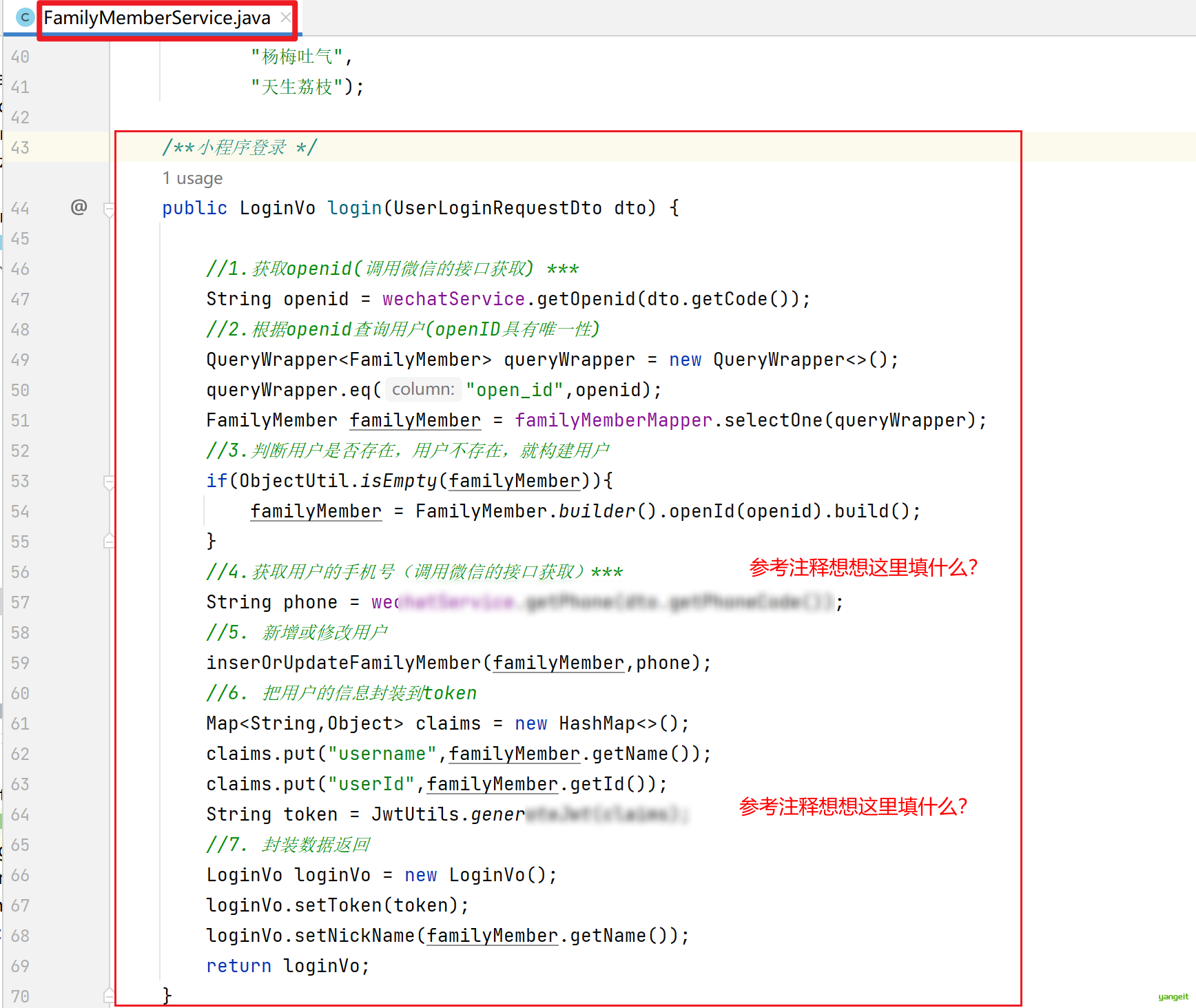
Task: Click 'HashMap' at line 61
Action: (597, 723)
